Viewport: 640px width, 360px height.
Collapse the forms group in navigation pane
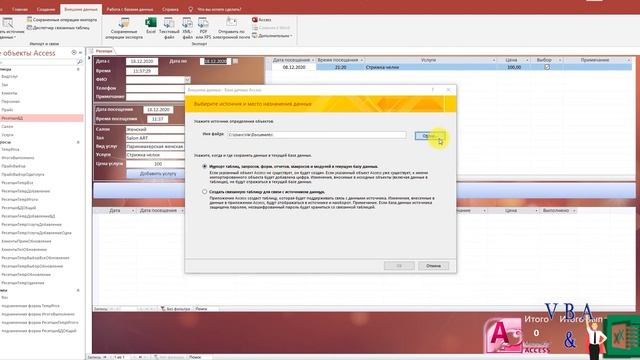(78, 290)
